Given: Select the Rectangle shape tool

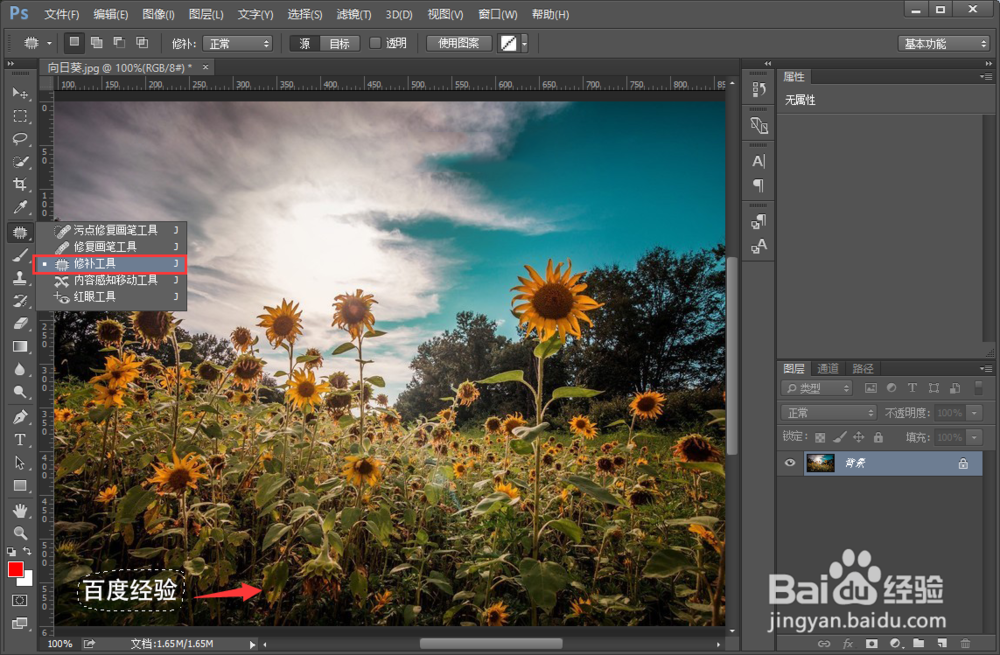Looking at the screenshot, I should click(20, 486).
